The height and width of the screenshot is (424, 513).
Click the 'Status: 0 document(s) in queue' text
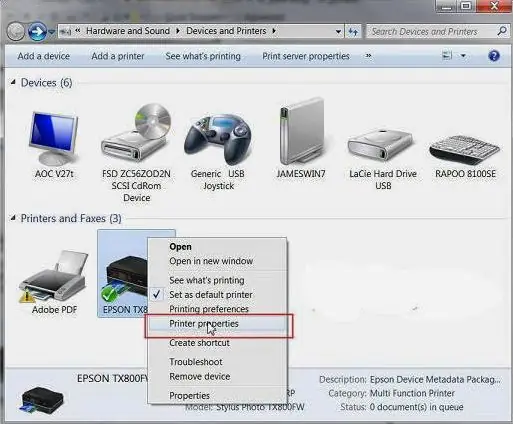pos(402,407)
